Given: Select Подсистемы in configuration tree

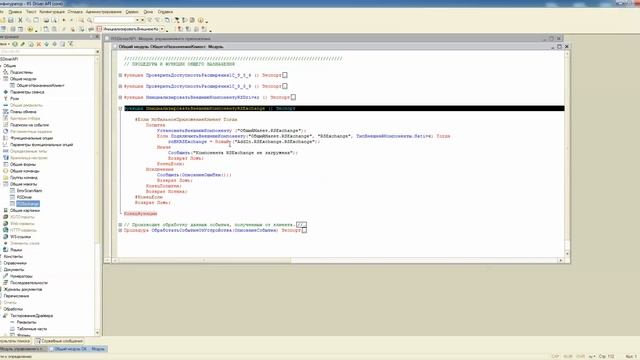Looking at the screenshot, I should tap(21, 72).
